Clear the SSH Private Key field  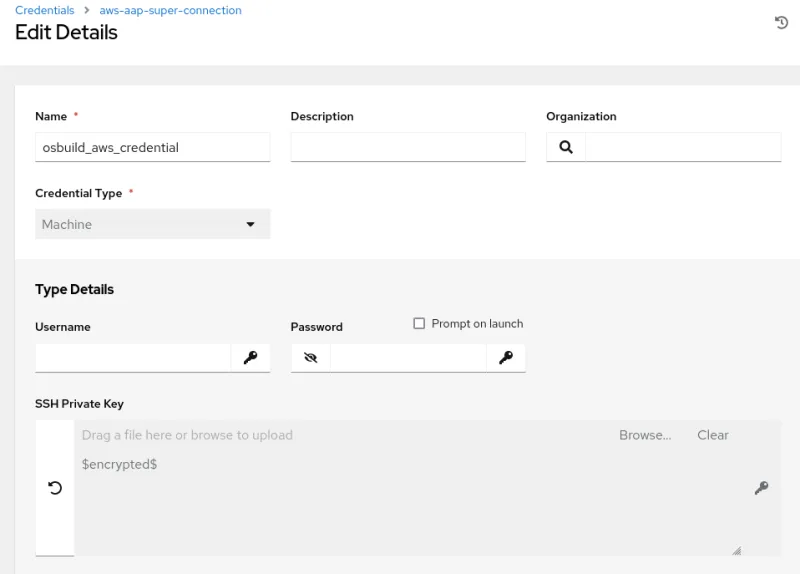tap(712, 435)
